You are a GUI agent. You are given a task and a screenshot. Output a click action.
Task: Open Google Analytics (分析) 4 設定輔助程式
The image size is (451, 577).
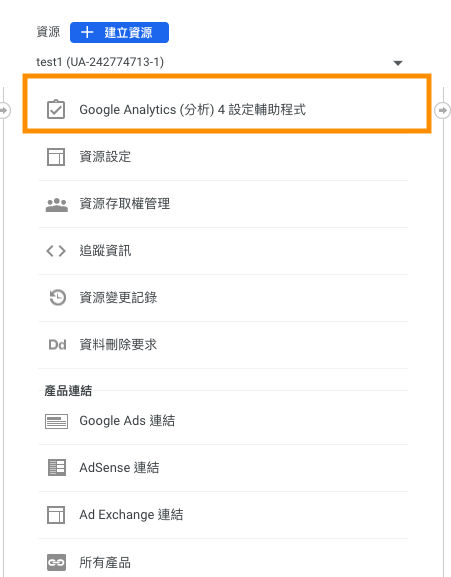coord(227,104)
